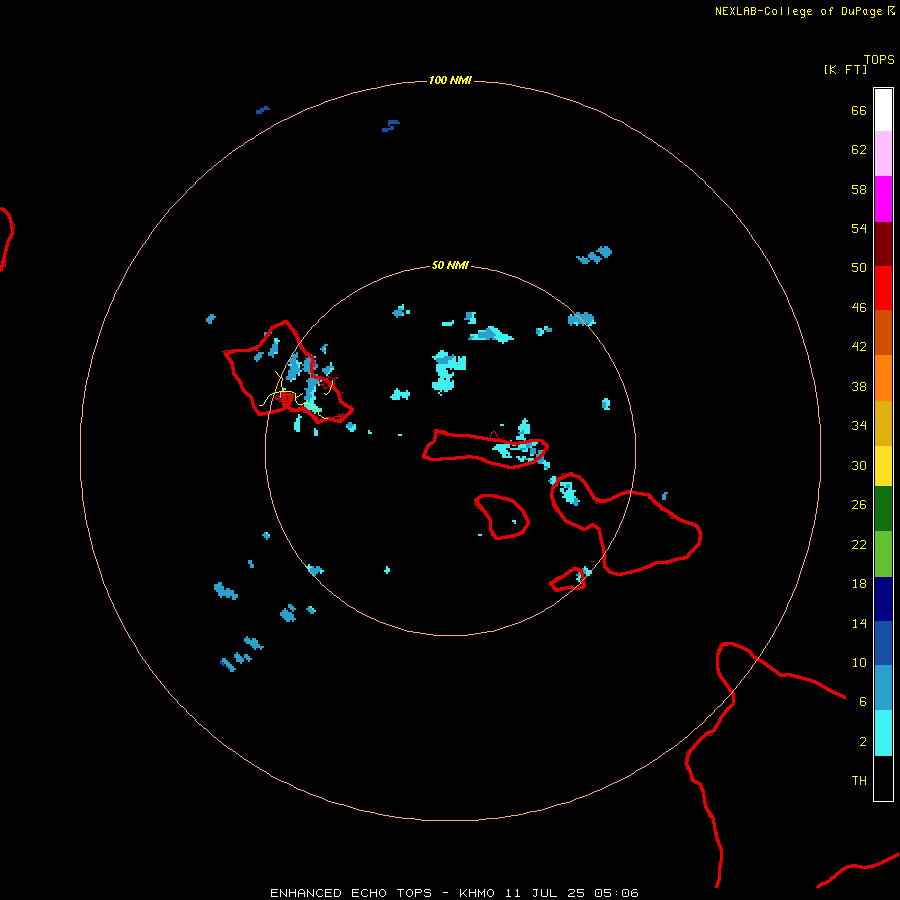
Task: Click the yellow legend swatch
Action: point(883,465)
